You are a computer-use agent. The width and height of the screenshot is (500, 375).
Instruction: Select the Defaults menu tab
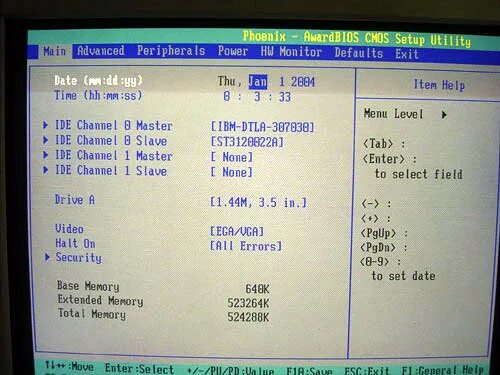click(x=359, y=53)
